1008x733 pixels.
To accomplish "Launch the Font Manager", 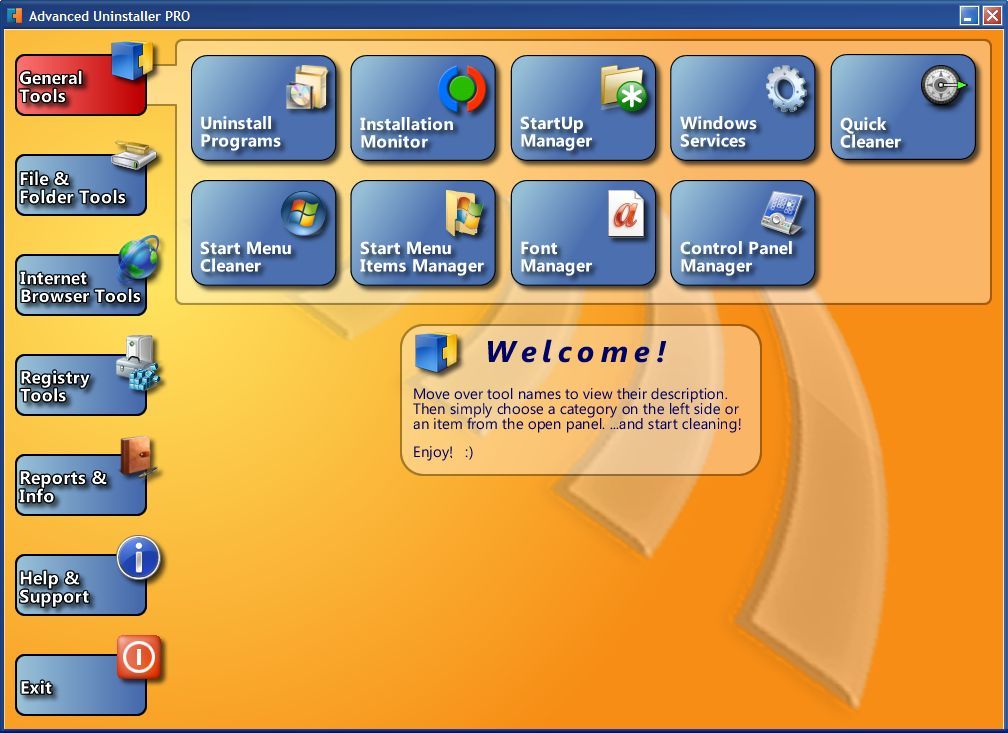I will [583, 233].
